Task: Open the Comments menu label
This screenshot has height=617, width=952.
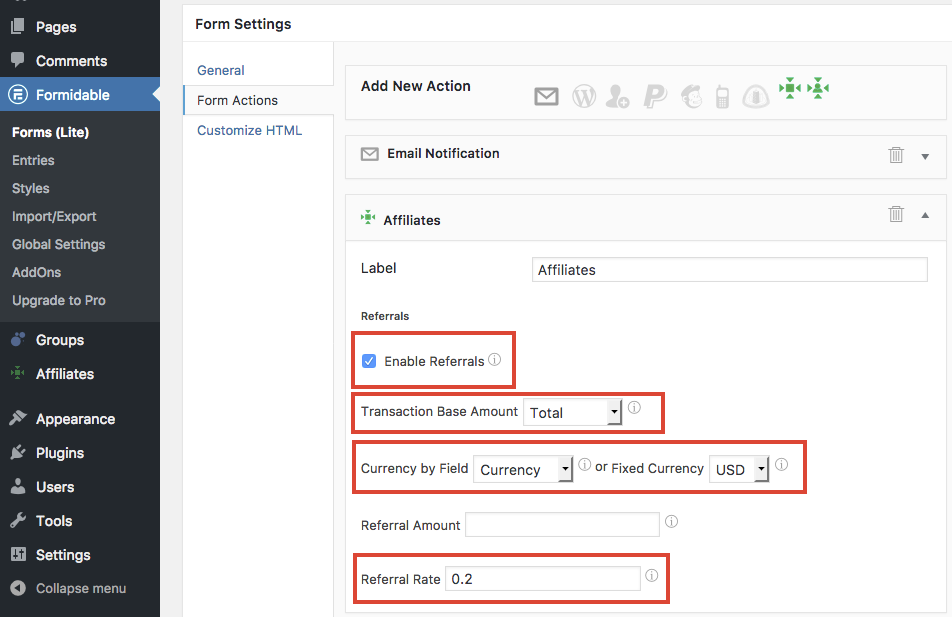Action: (71, 61)
